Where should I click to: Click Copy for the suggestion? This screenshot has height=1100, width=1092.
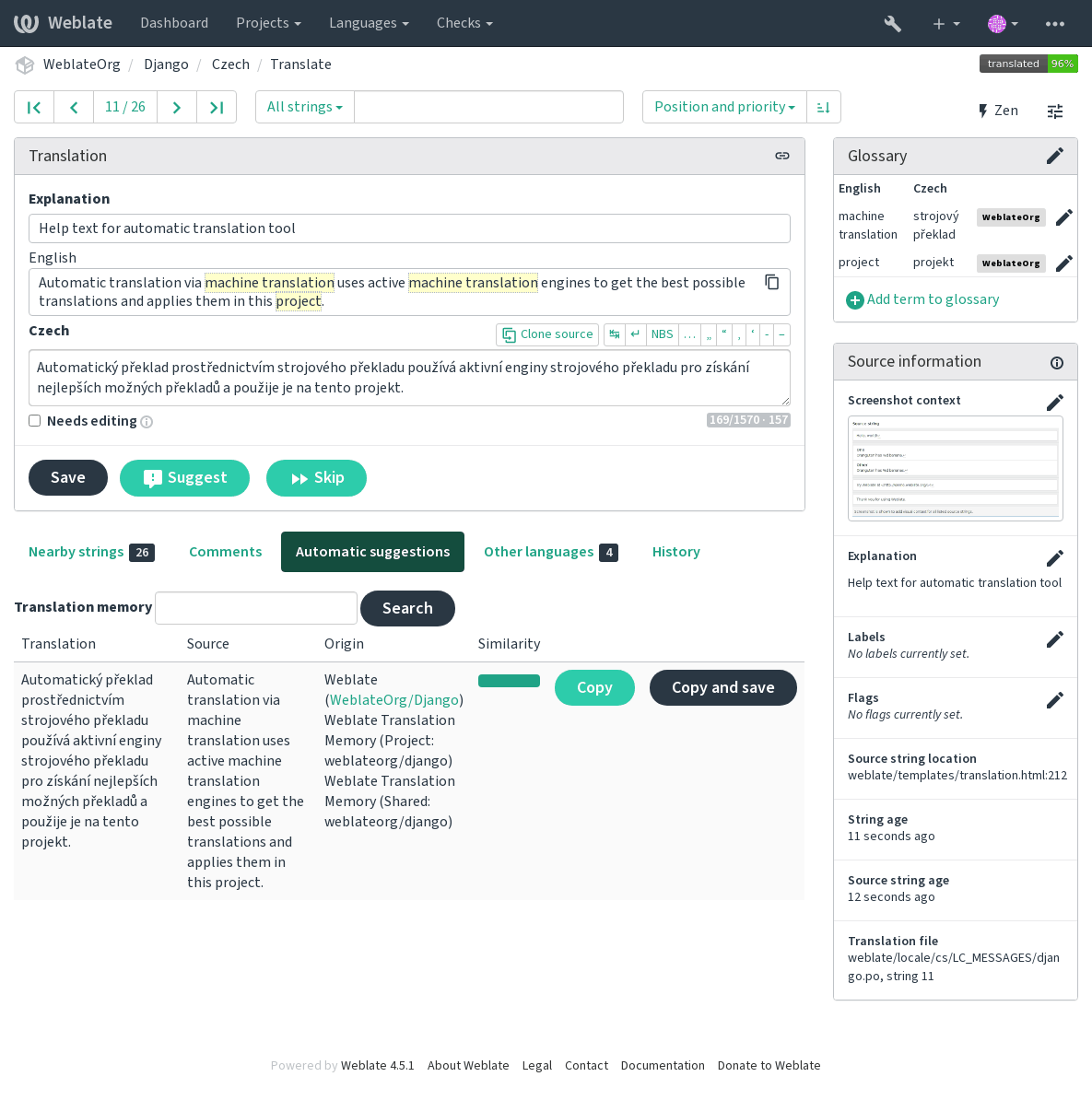[594, 687]
